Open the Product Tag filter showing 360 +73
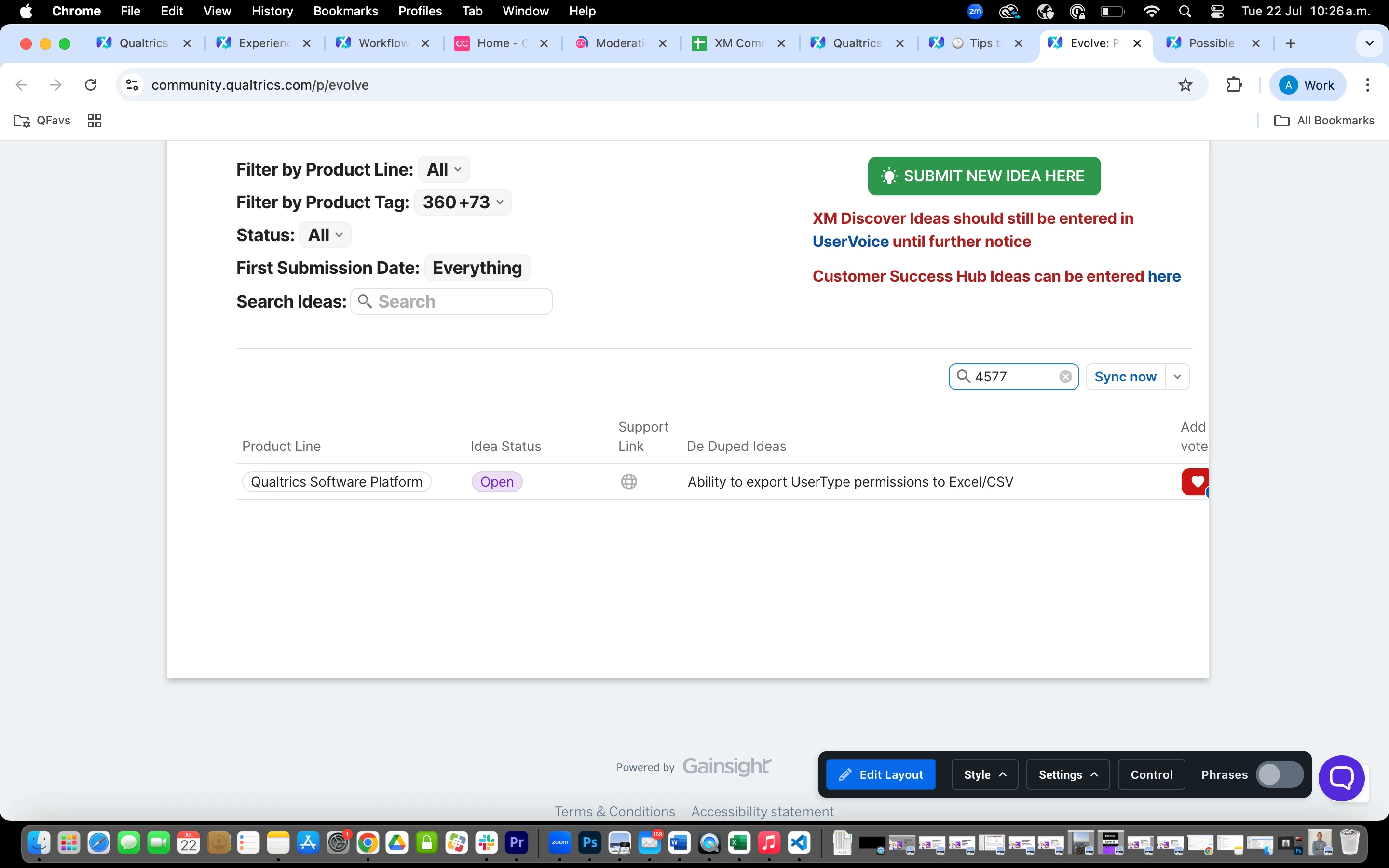This screenshot has height=868, width=1389. click(463, 202)
